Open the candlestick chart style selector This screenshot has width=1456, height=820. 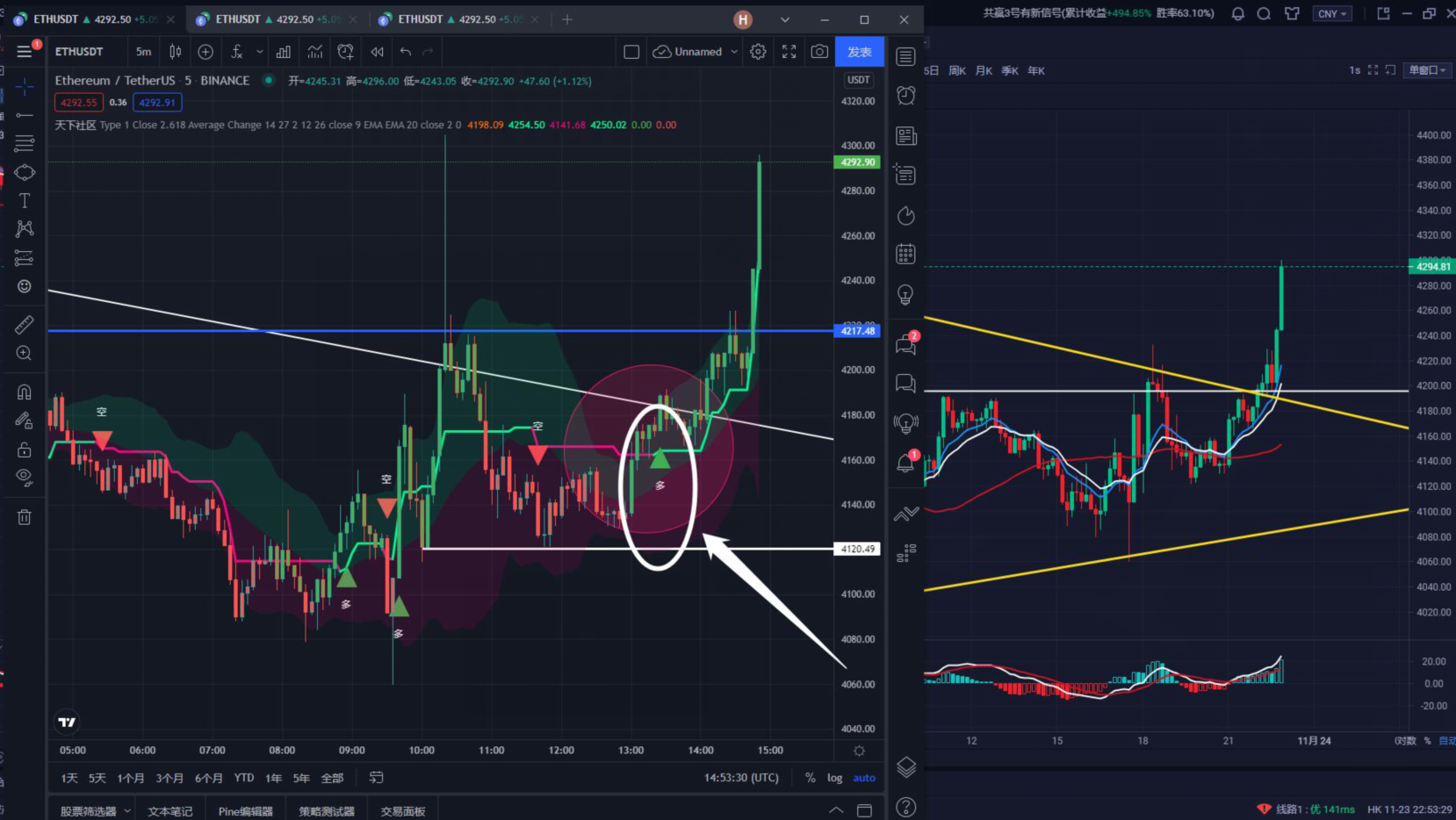pos(175,52)
